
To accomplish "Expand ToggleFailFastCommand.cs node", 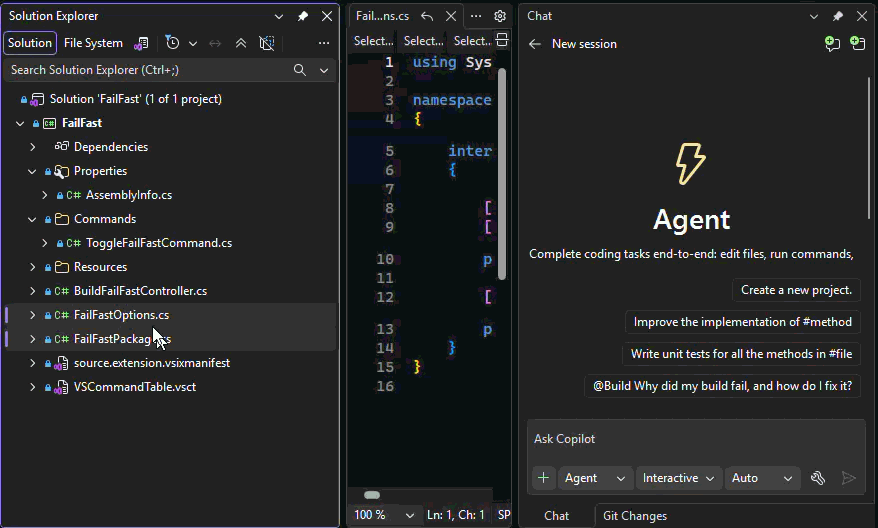I will pyautogui.click(x=45, y=243).
